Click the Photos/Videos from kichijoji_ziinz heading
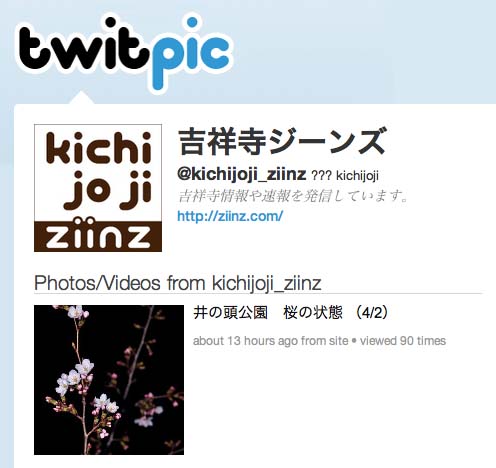This screenshot has height=468, width=496. 178,283
